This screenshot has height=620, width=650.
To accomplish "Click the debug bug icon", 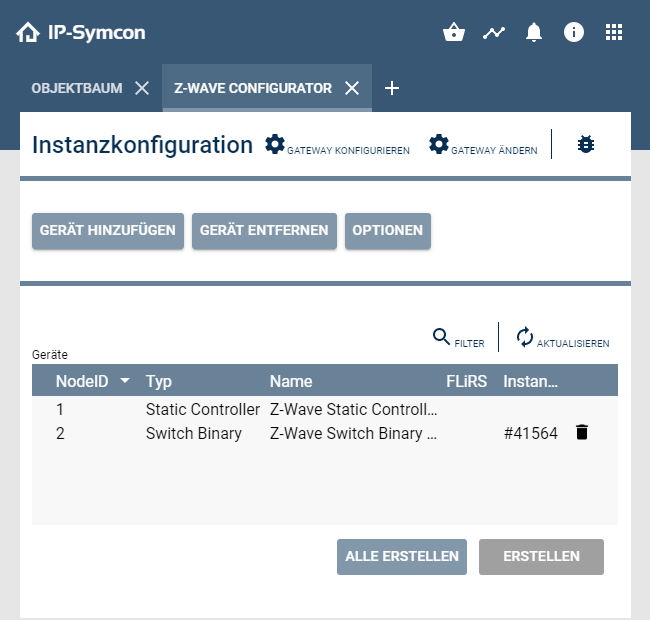I will 586,145.
